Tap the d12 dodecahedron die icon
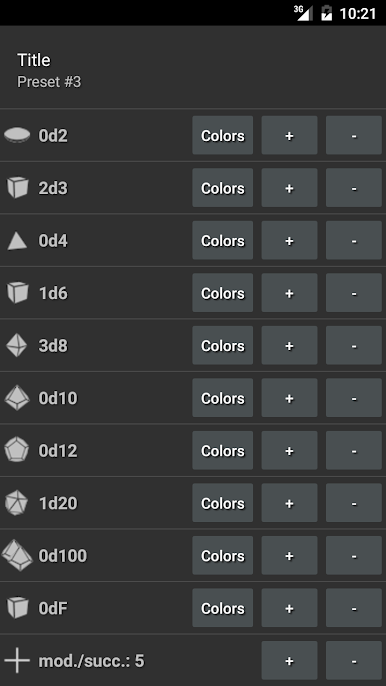 (17, 450)
